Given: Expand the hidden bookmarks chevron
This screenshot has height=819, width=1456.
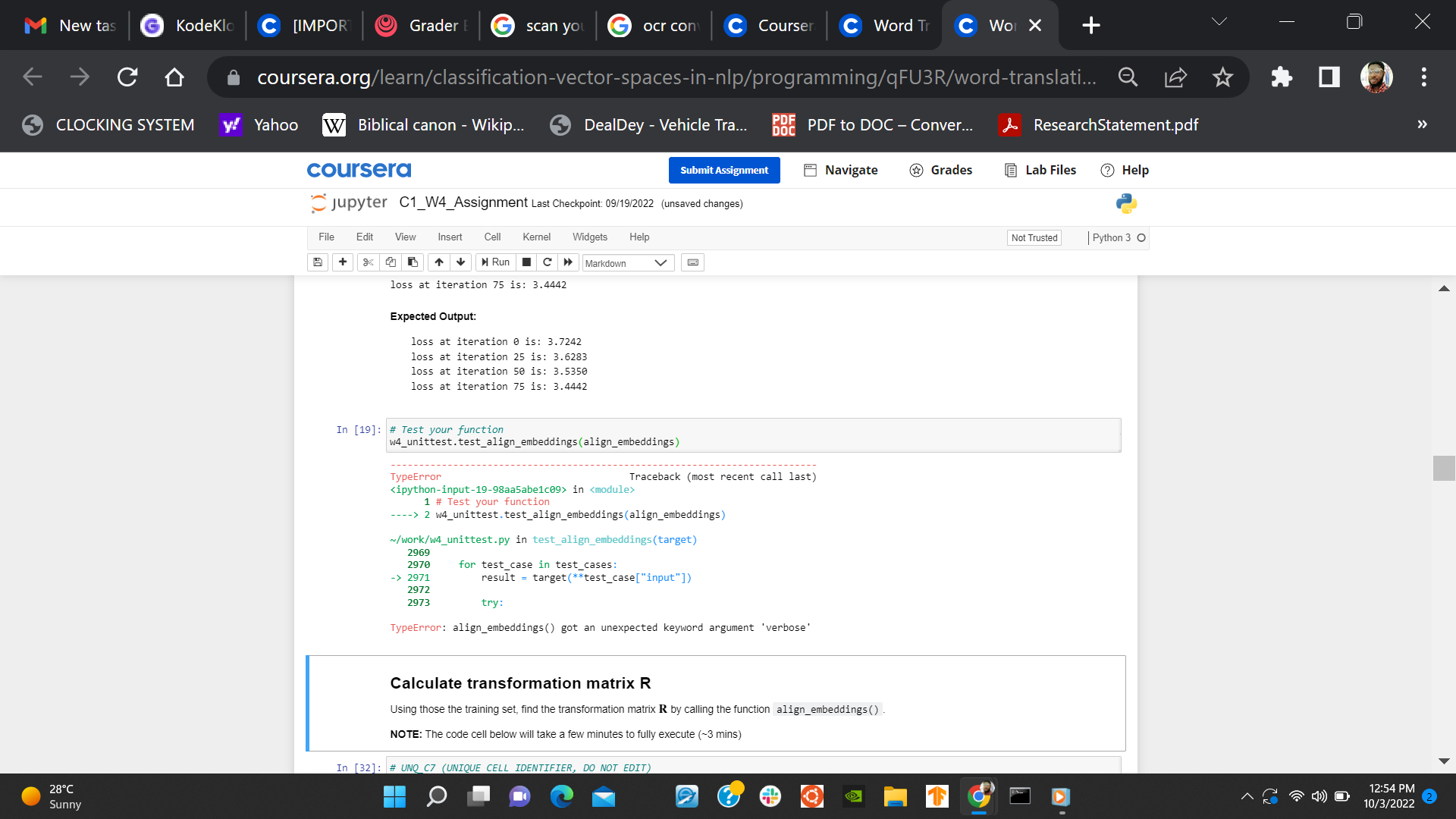Looking at the screenshot, I should 1422,124.
